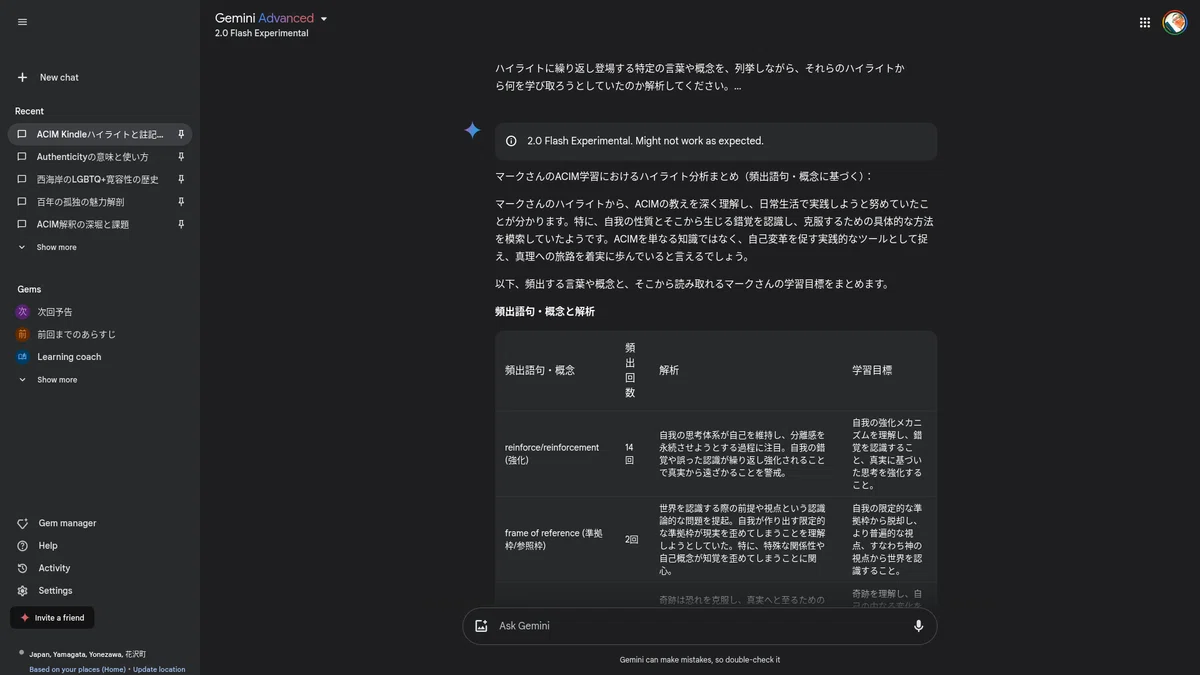The image size is (1200, 675).
Task: Click the info icon in experimental notice
Action: (511, 141)
